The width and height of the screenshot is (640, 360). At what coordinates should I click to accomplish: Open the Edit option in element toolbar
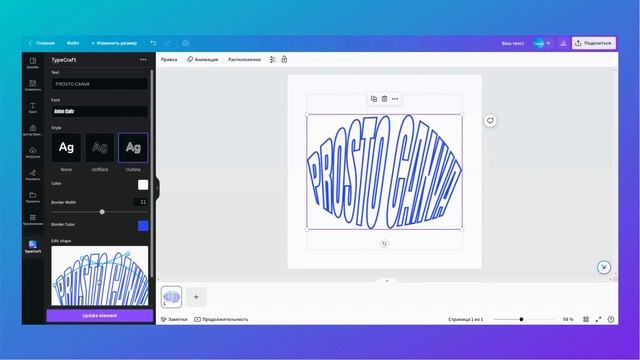click(x=169, y=60)
